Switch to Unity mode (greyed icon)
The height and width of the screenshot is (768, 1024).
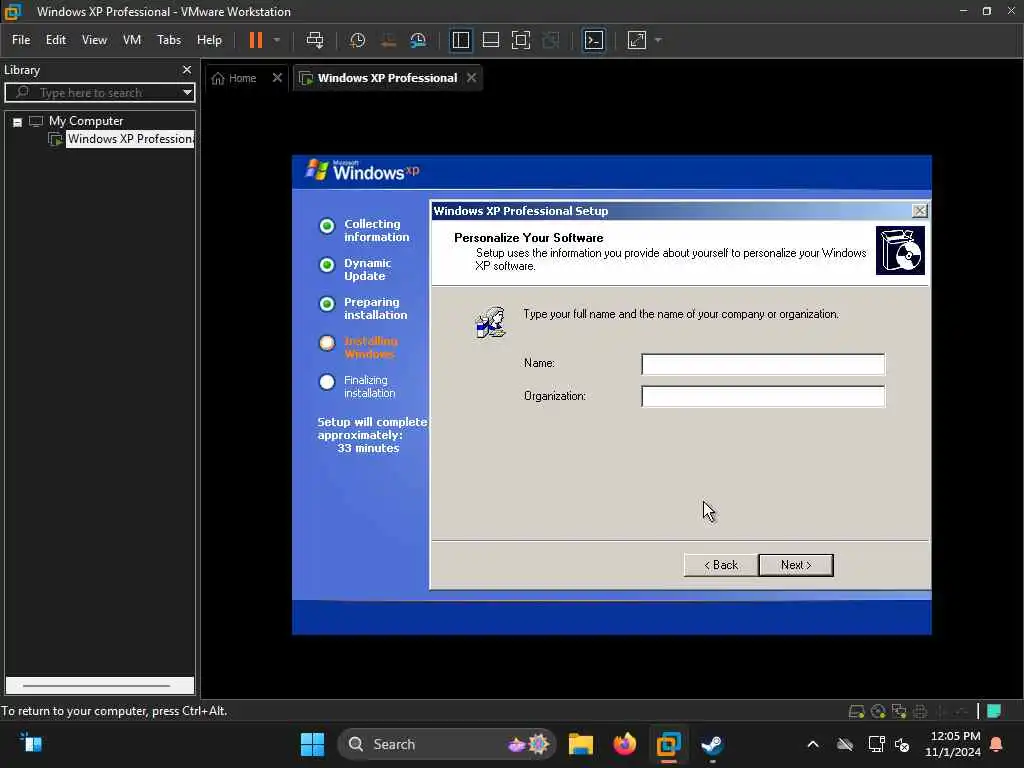coord(551,40)
